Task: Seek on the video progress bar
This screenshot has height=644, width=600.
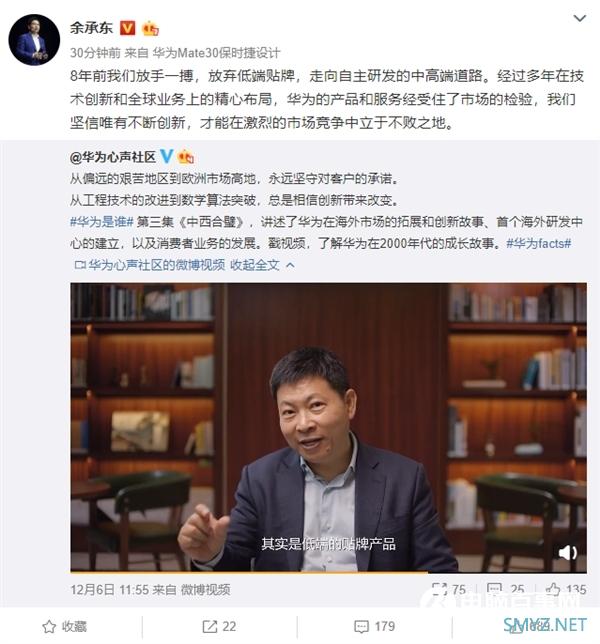Action: (x=328, y=572)
